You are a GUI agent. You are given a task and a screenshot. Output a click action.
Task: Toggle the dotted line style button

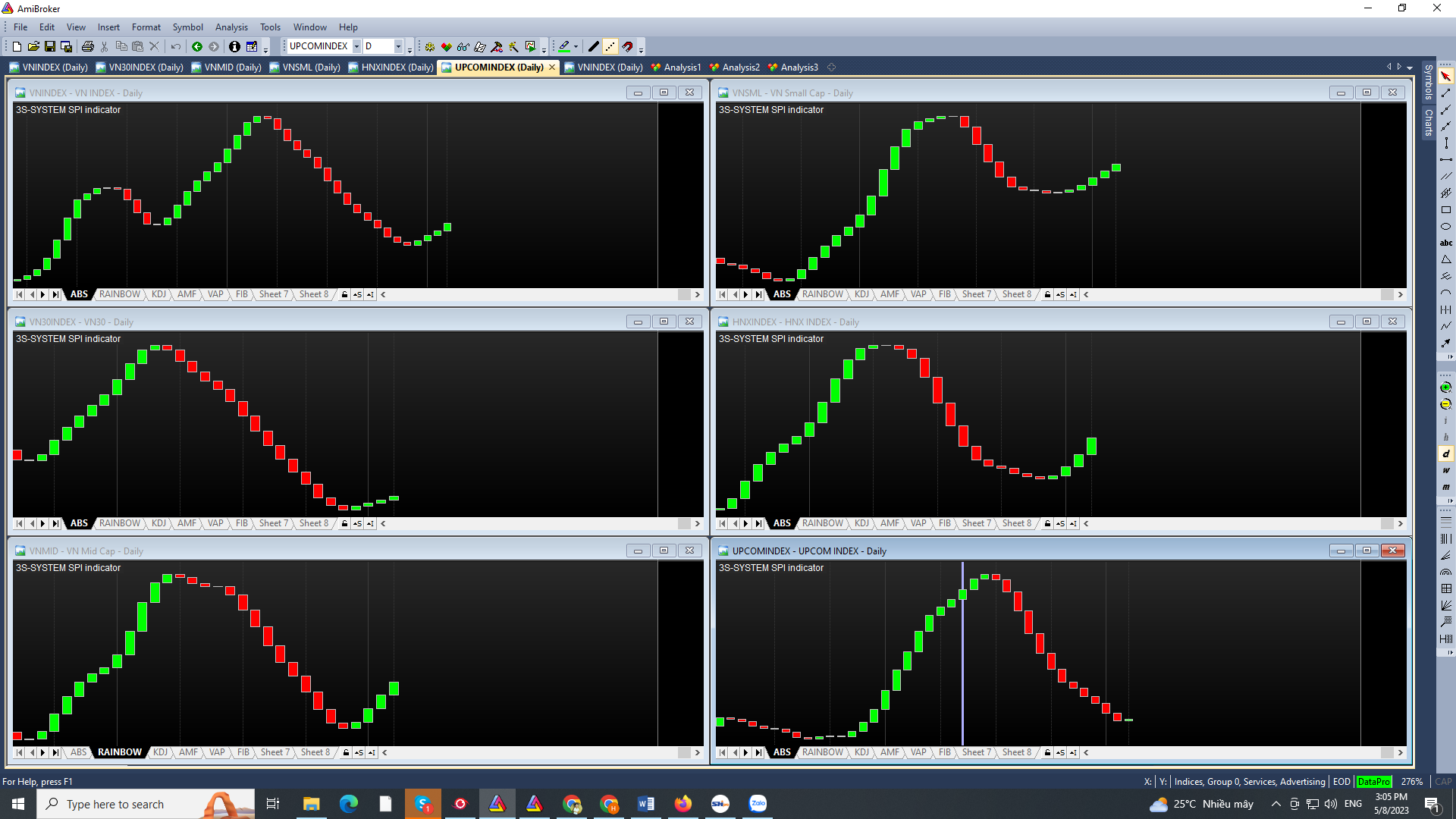(610, 46)
